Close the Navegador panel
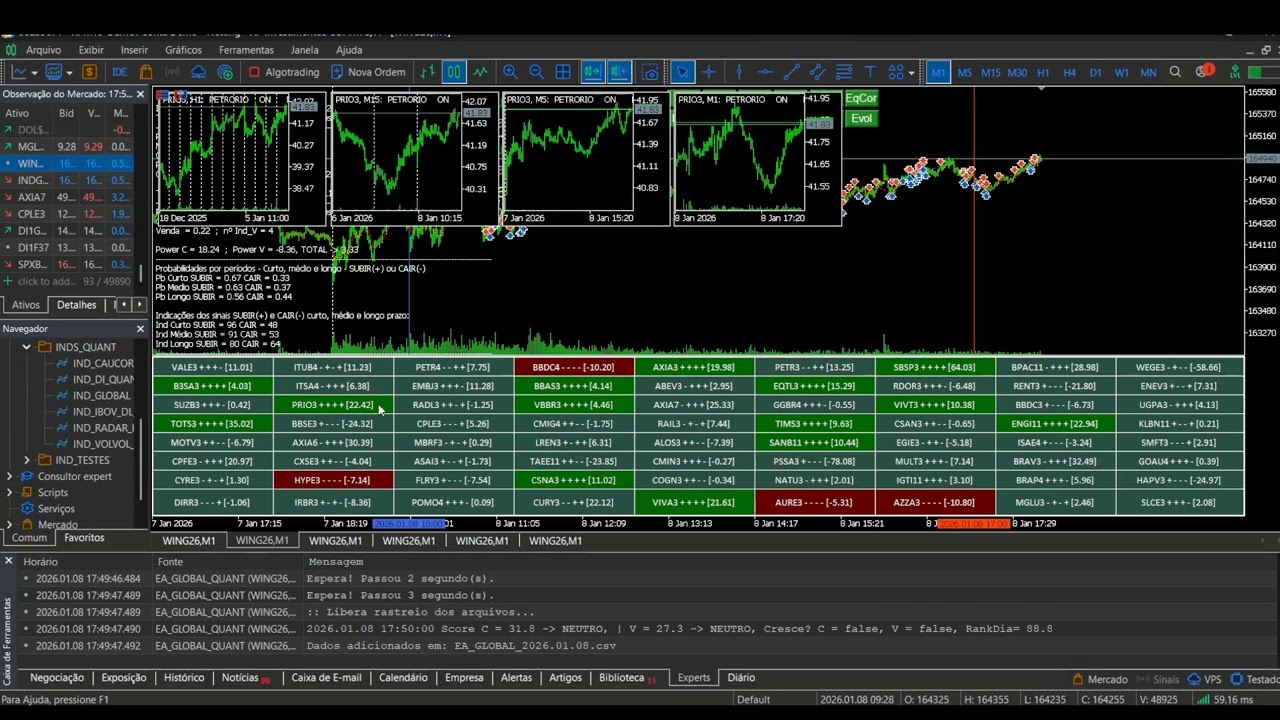Viewport: 1280px width, 720px height. (140, 329)
